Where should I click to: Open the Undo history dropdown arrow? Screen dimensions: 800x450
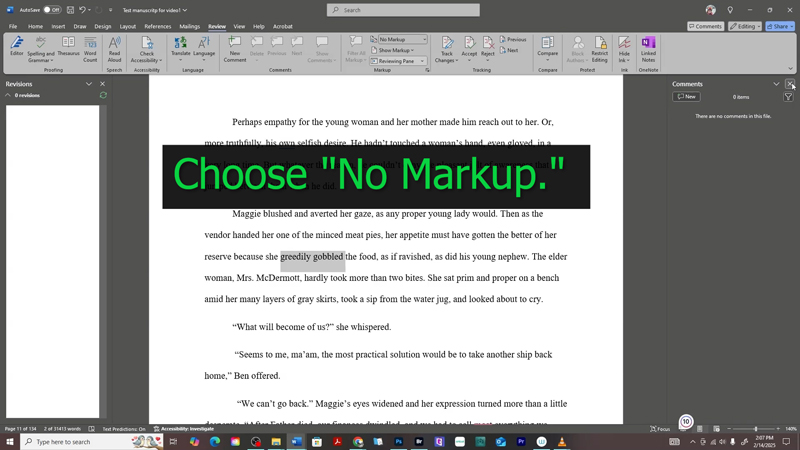click(x=89, y=10)
